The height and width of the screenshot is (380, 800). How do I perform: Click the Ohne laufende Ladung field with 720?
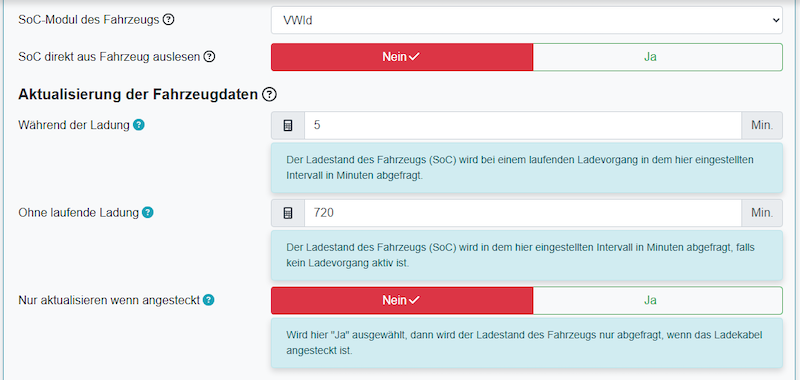pos(523,213)
